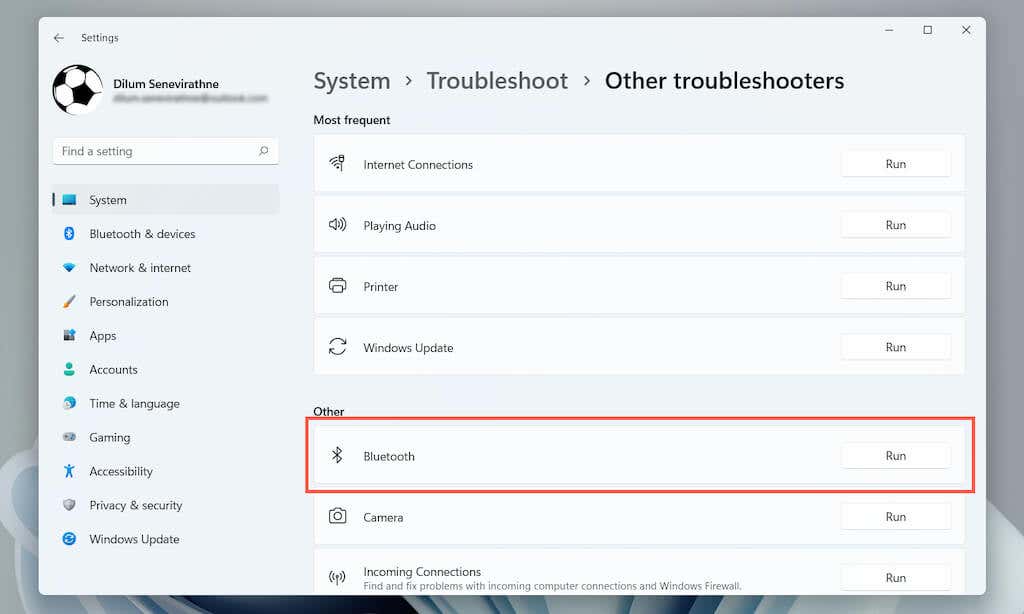Open Windows Update in sidebar
Viewport: 1024px width, 614px height.
pyautogui.click(x=134, y=540)
